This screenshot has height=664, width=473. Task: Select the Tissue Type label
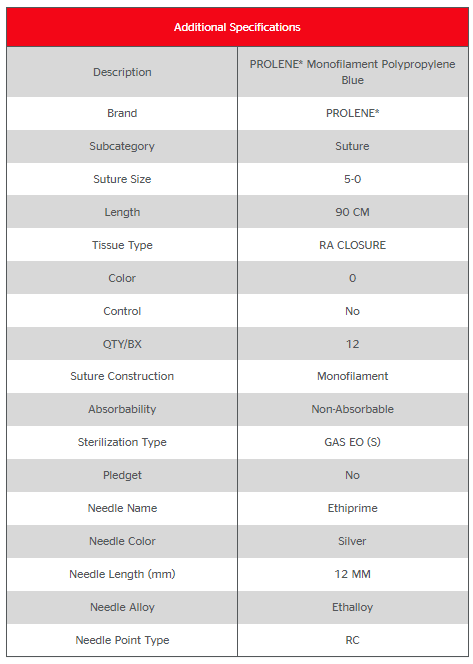click(x=122, y=245)
